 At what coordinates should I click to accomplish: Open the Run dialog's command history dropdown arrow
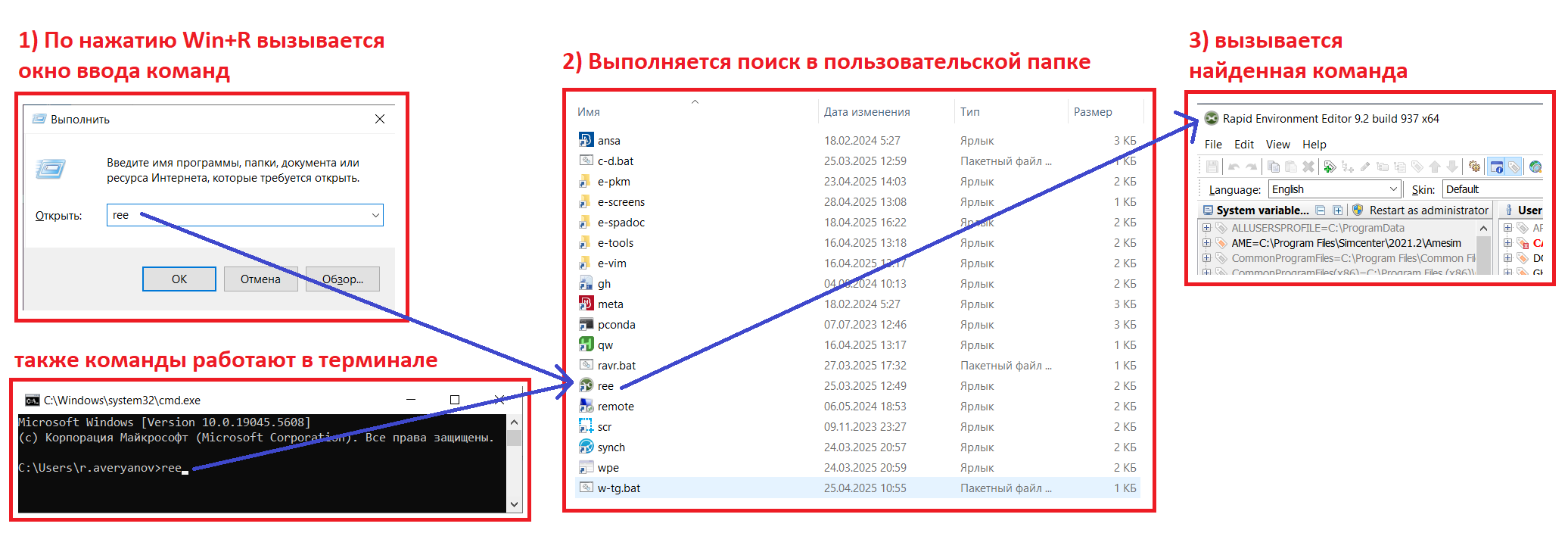coord(375,215)
